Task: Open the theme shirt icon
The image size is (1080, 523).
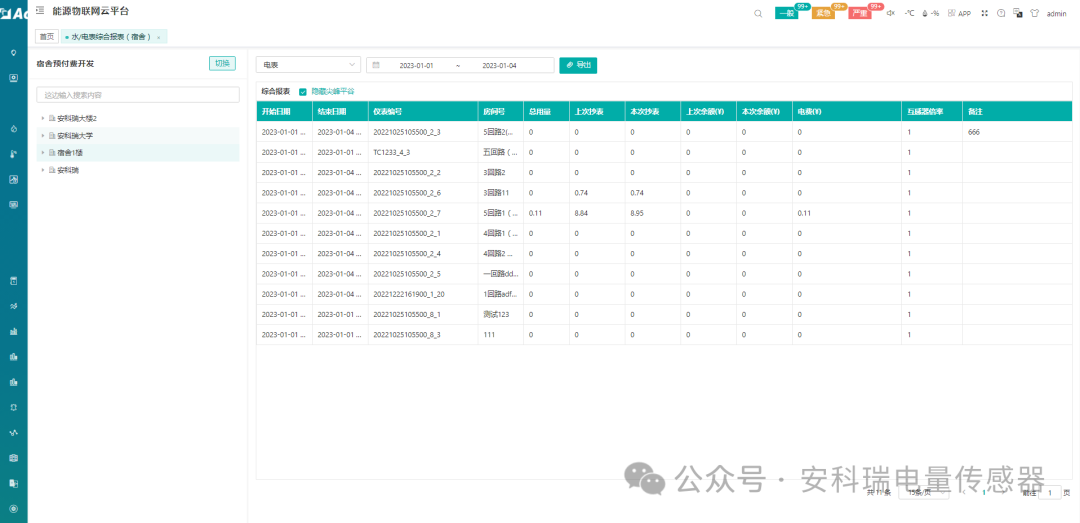Action: (1034, 13)
